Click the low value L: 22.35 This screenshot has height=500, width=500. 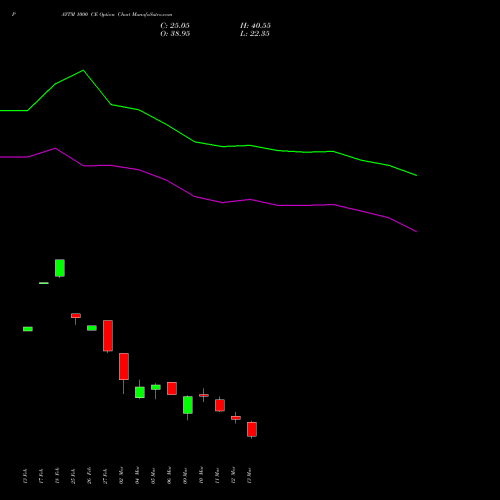255,34
